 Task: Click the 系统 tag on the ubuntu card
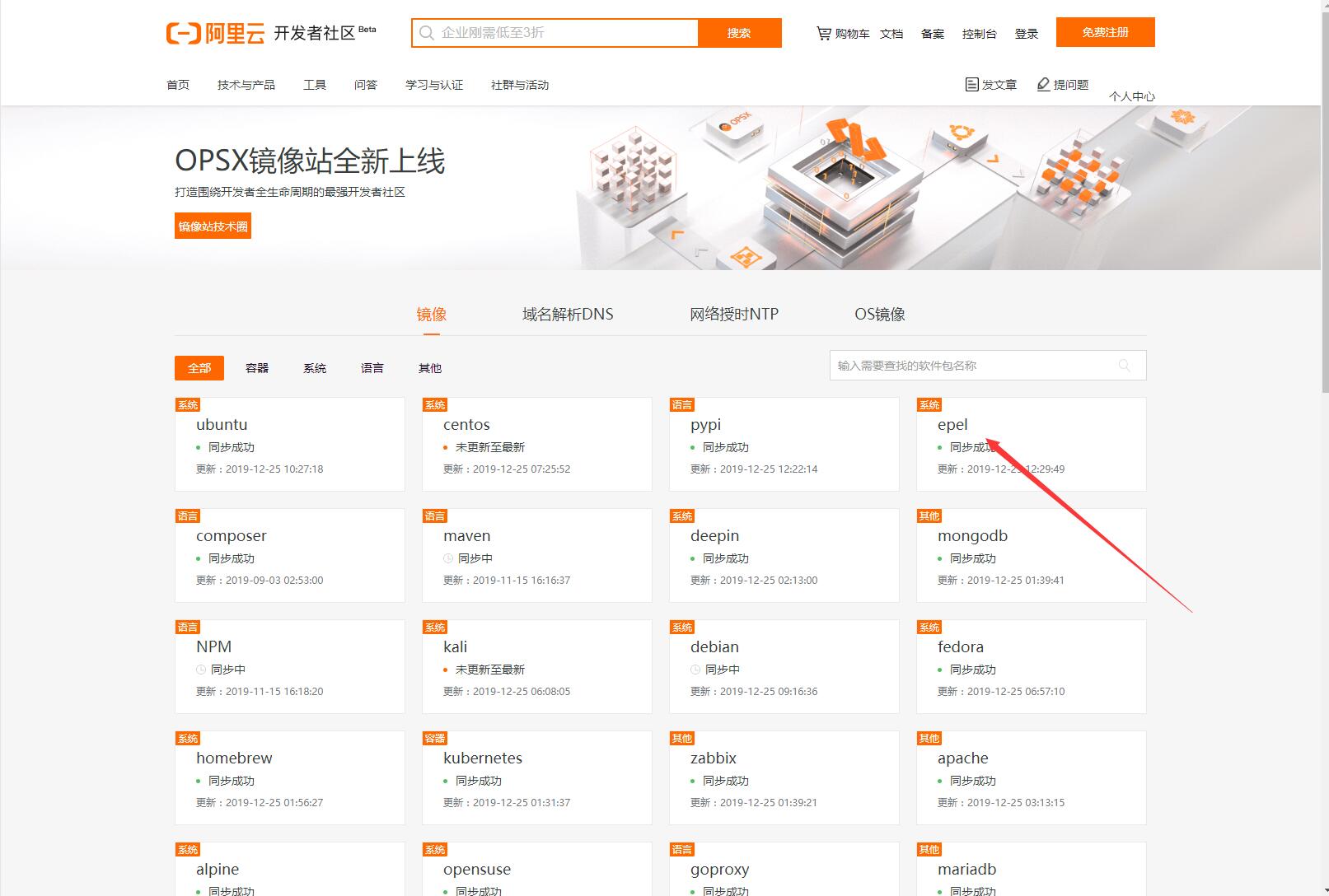(x=188, y=404)
